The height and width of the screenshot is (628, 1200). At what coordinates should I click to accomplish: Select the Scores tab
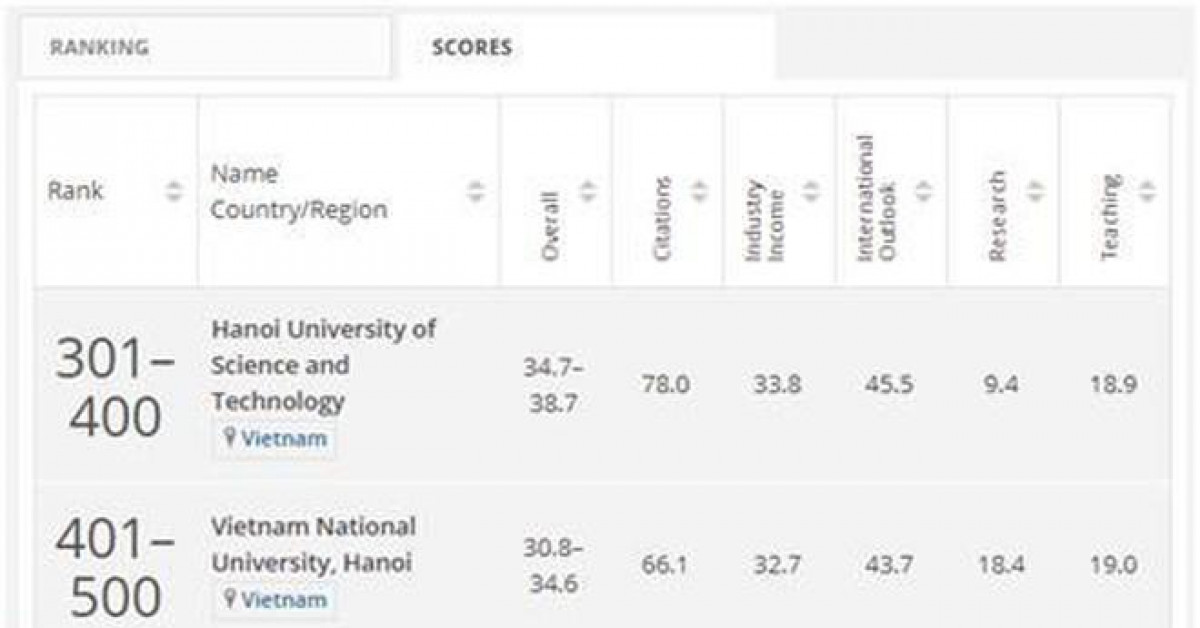[x=471, y=47]
